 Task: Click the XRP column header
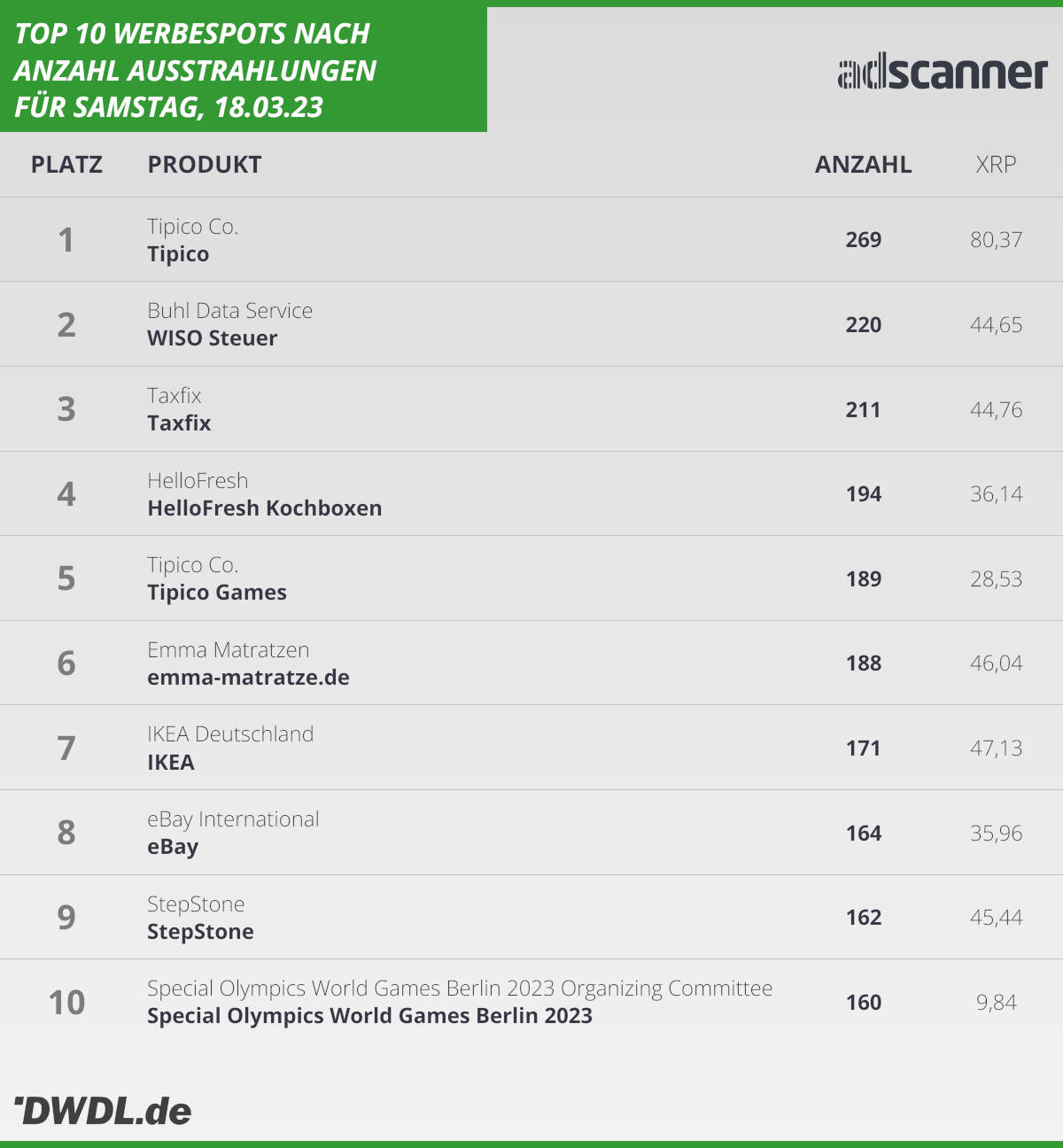coord(996,165)
